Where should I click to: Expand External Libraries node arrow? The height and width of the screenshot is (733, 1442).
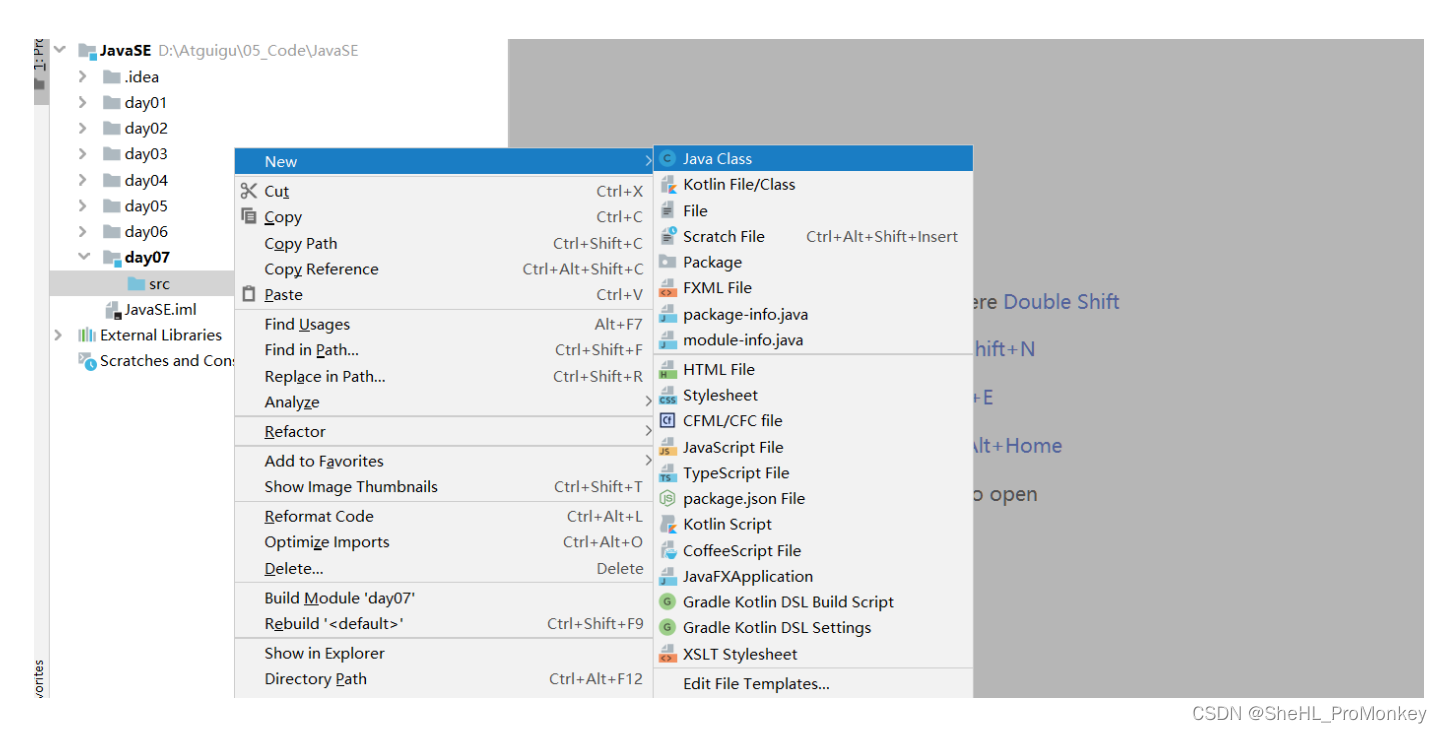[x=59, y=335]
